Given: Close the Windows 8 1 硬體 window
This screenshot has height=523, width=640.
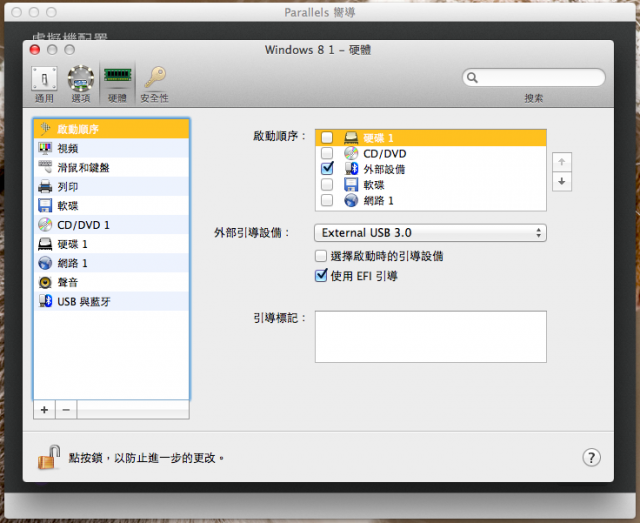Looking at the screenshot, I should pos(35,50).
